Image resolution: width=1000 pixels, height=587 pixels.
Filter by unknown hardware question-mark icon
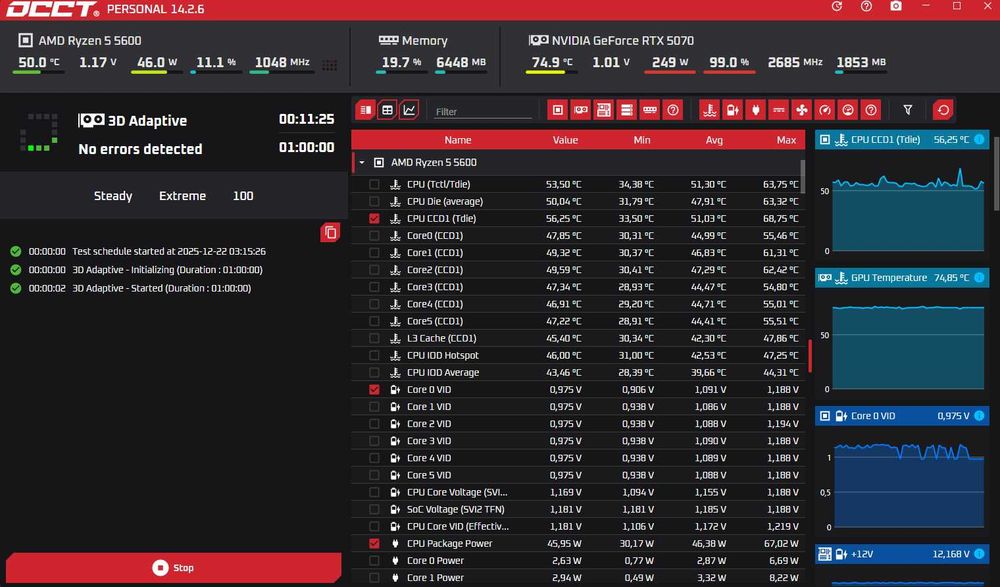coord(672,110)
